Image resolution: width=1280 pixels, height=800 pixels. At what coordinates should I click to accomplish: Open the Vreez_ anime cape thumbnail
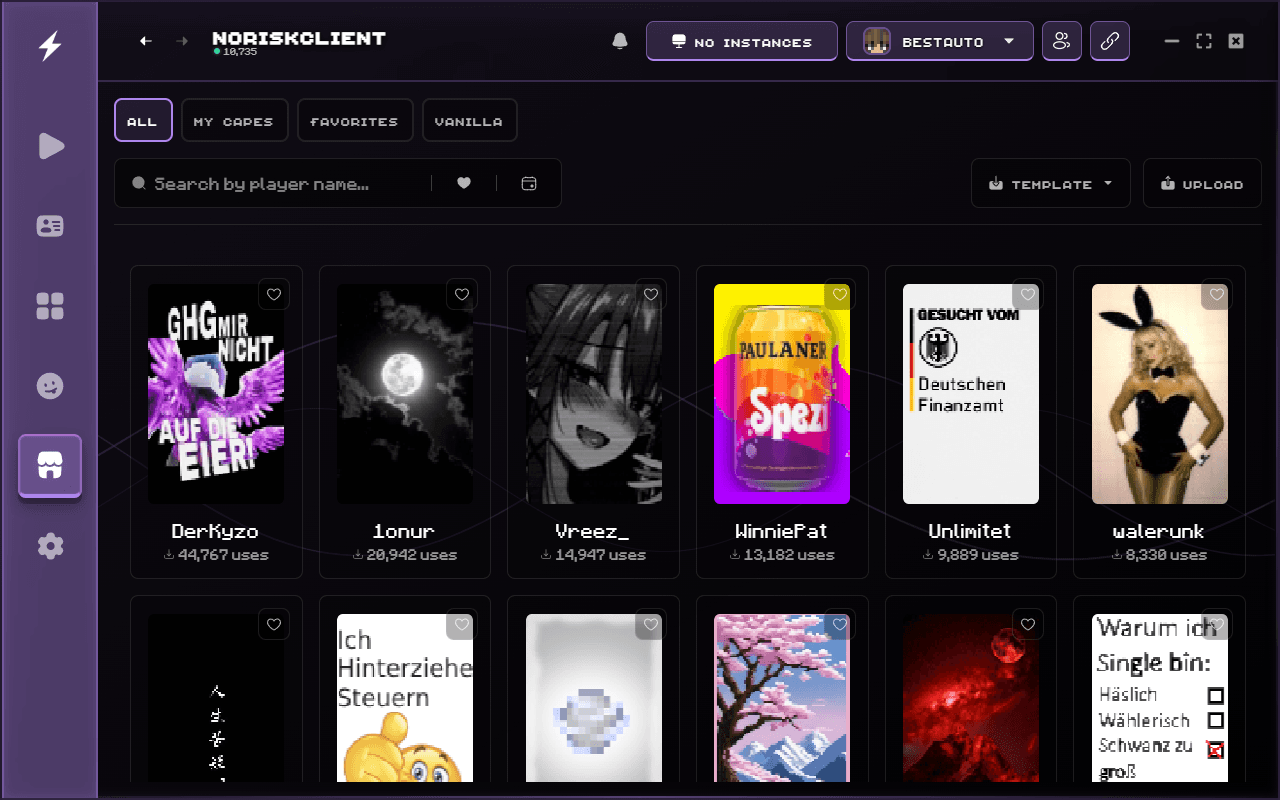(x=594, y=394)
